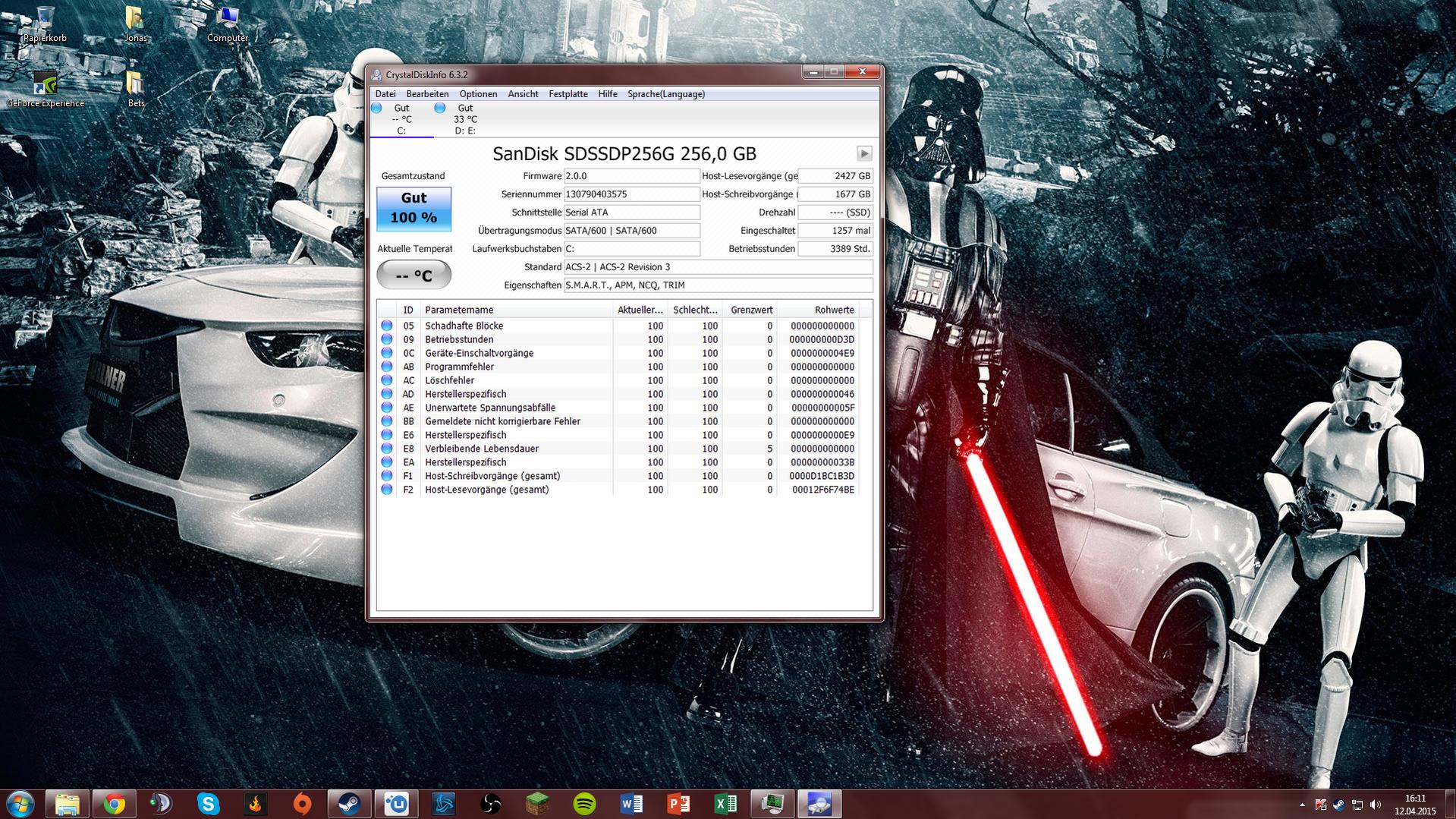Open Skype from the taskbar
Viewport: 1456px width, 819px height.
pyautogui.click(x=208, y=804)
